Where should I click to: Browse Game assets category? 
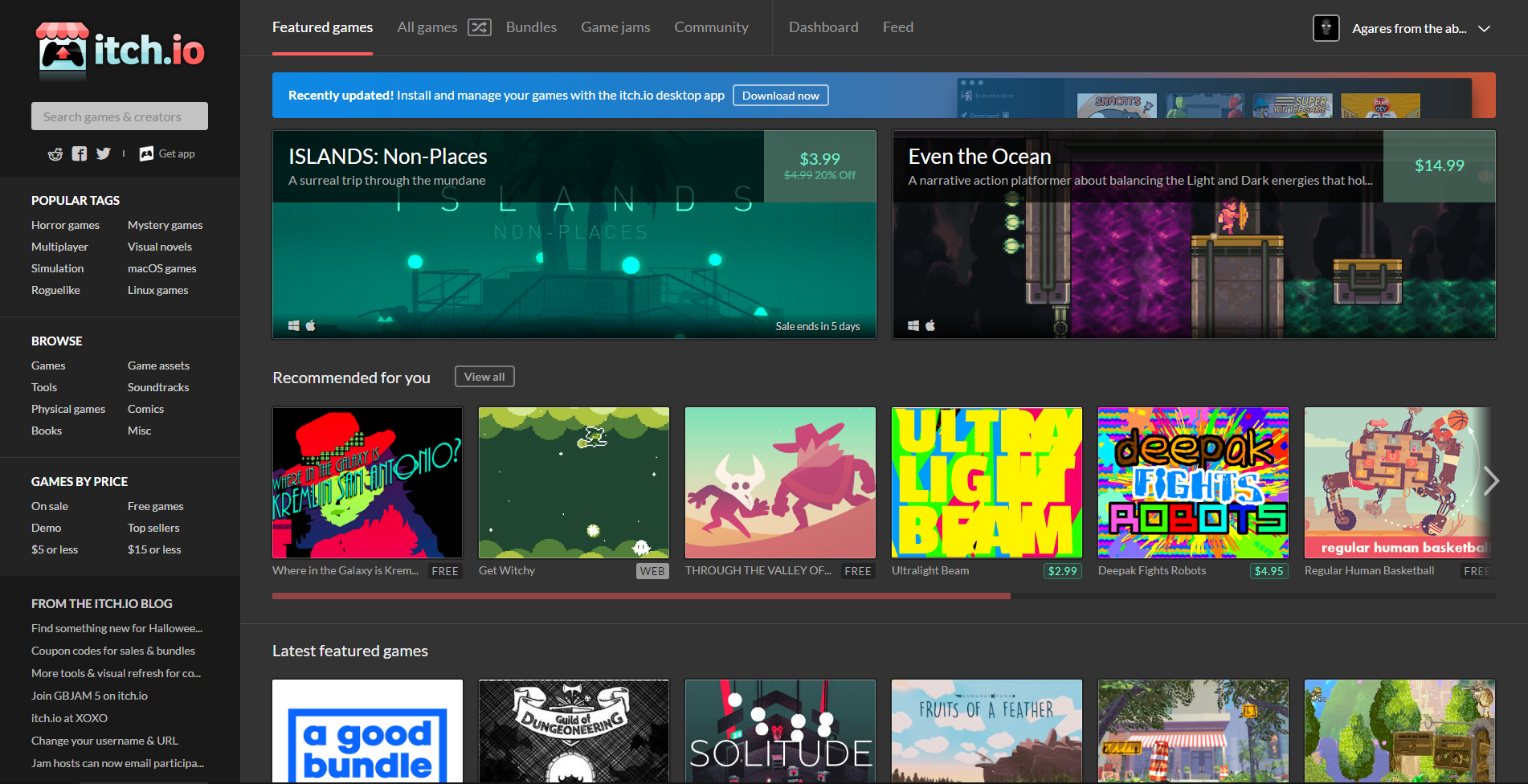click(x=158, y=365)
